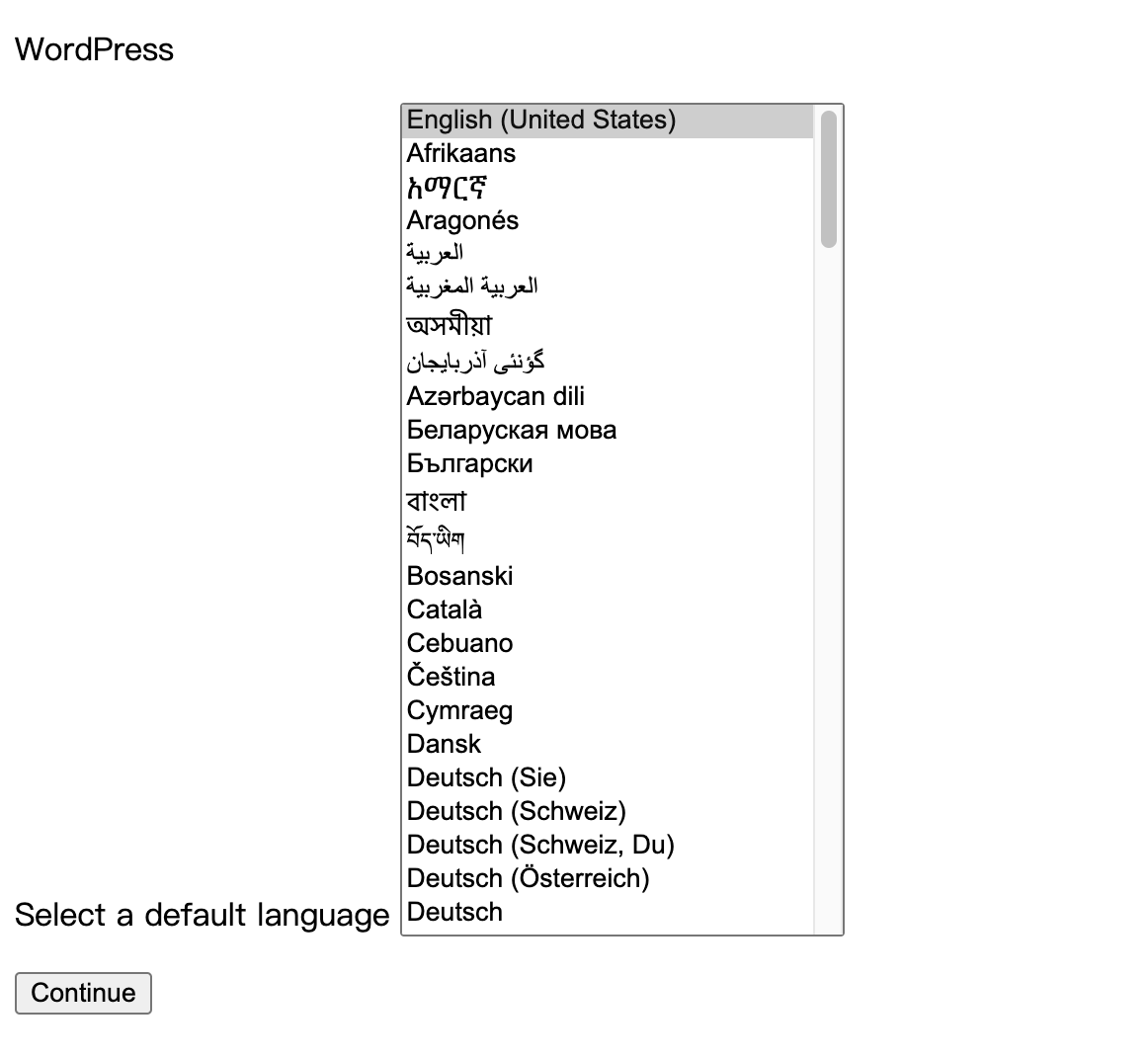Select Български language option

tap(470, 463)
